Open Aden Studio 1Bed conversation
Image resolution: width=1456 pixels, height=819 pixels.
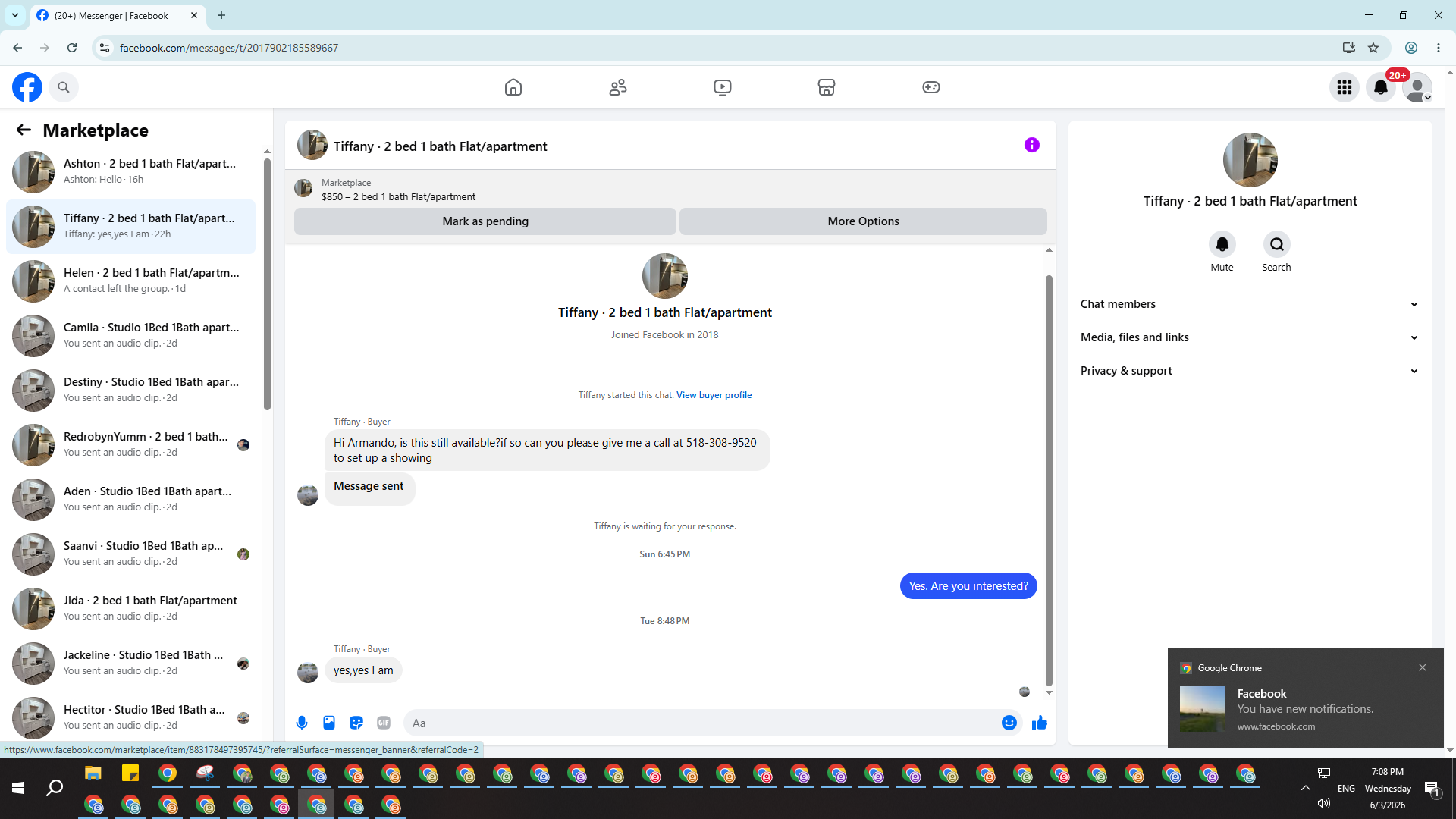click(x=130, y=500)
